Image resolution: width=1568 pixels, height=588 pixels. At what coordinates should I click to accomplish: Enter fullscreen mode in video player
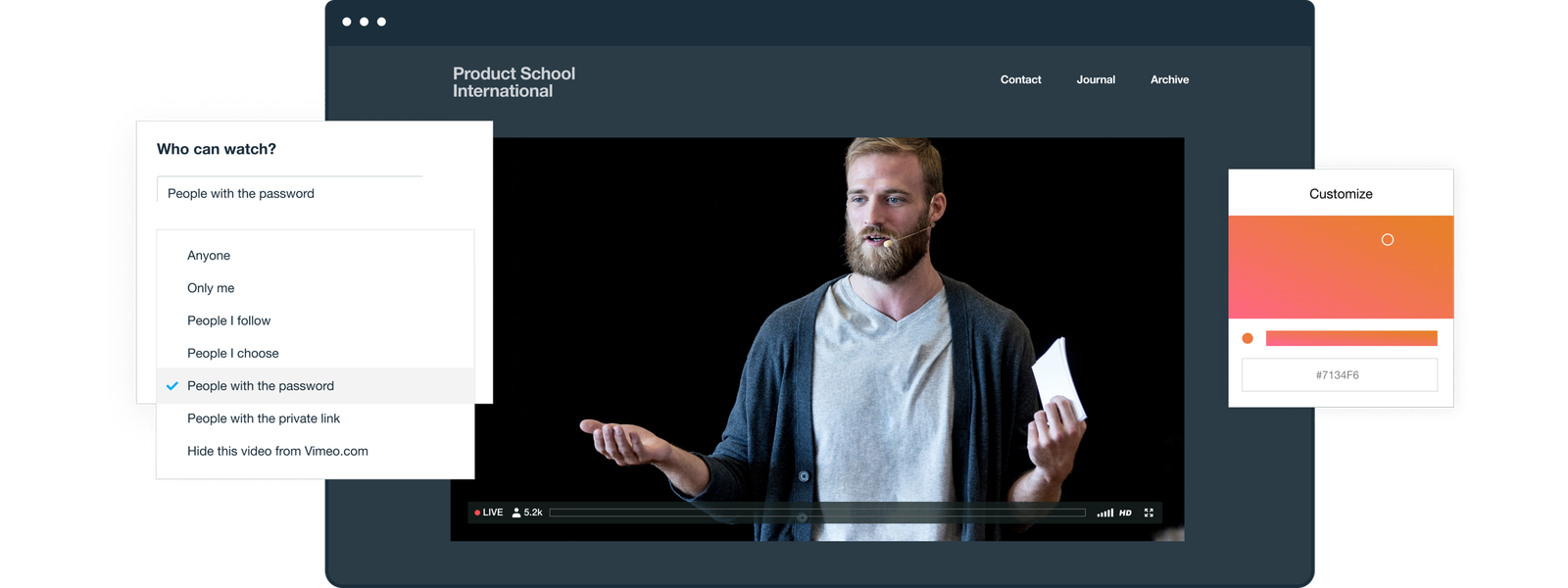(1149, 513)
